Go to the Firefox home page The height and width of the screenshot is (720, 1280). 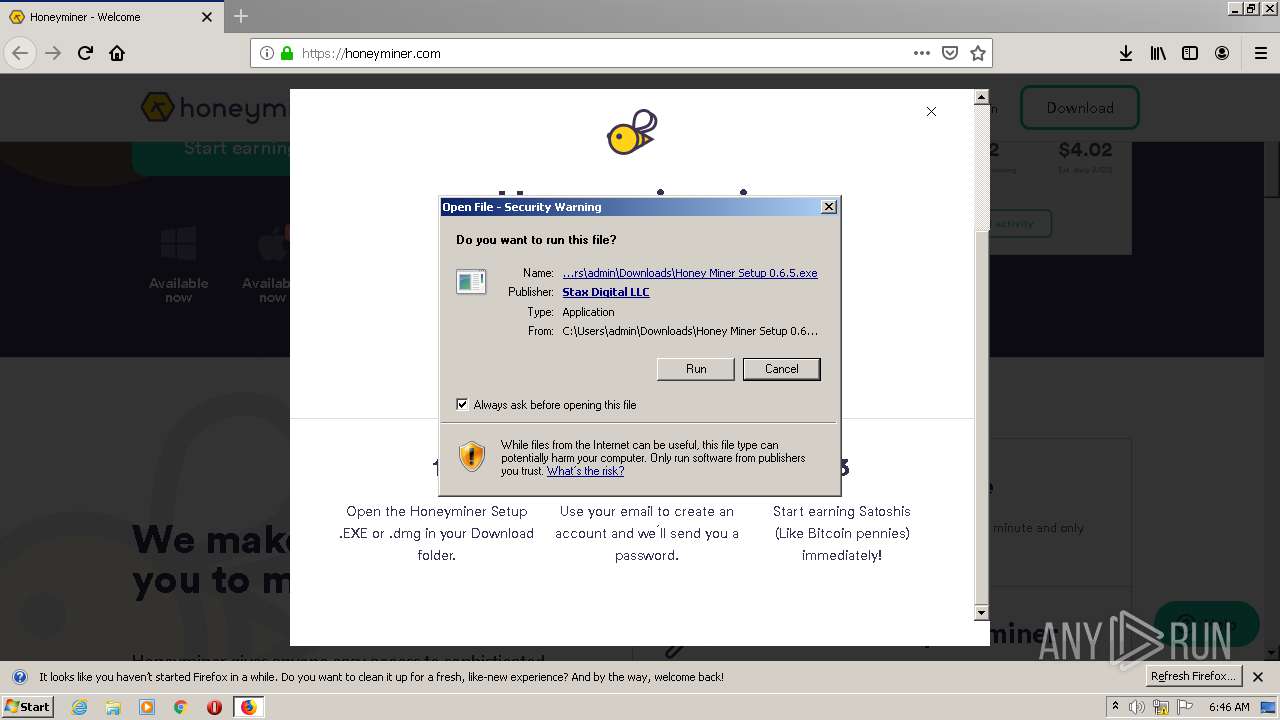117,53
